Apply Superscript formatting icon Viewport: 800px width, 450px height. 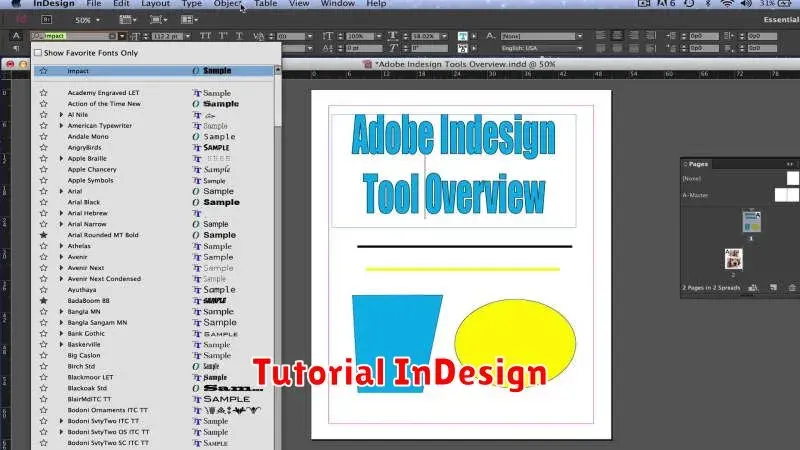pyautogui.click(x=223, y=36)
